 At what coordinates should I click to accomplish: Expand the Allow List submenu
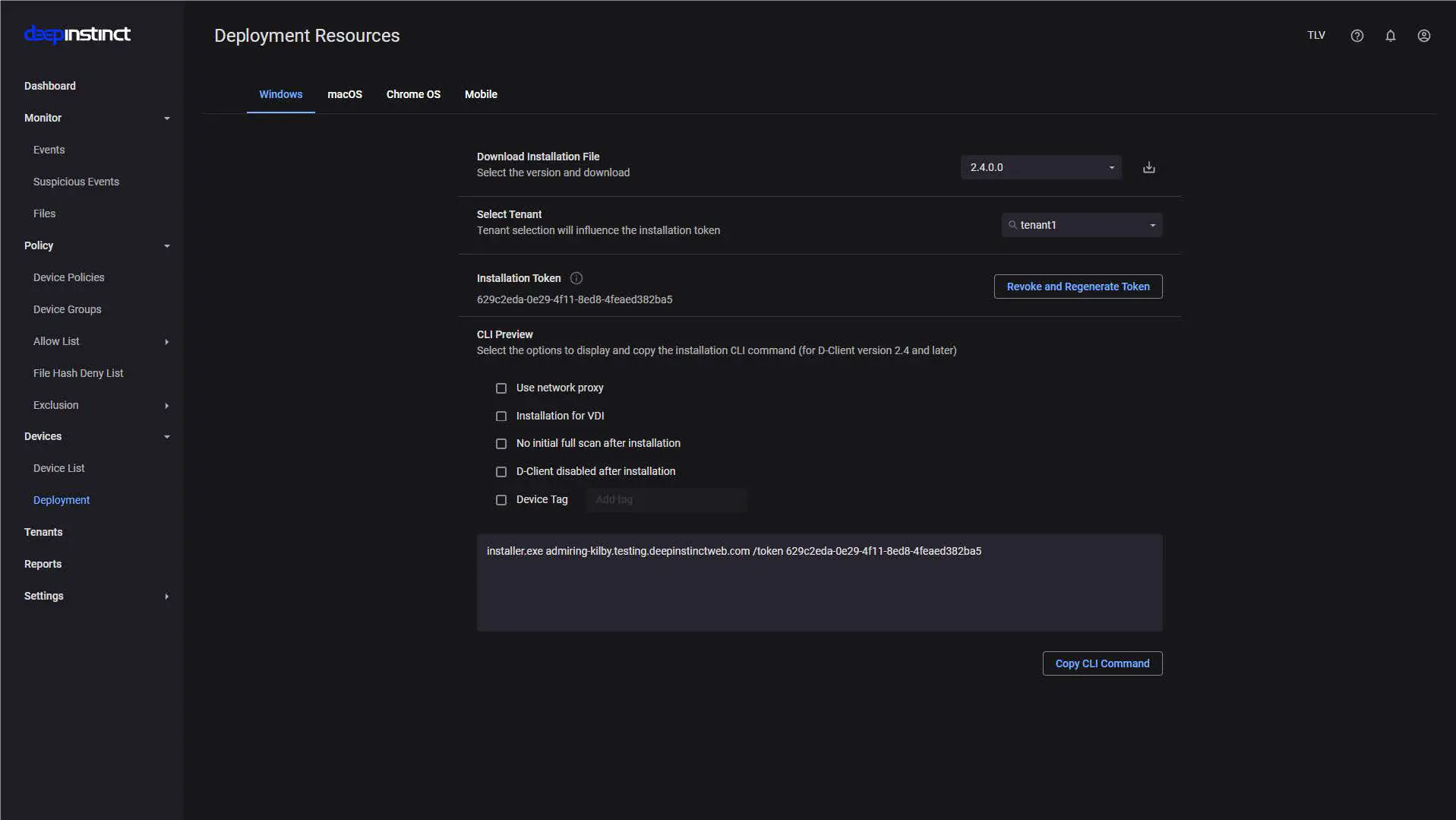(166, 342)
